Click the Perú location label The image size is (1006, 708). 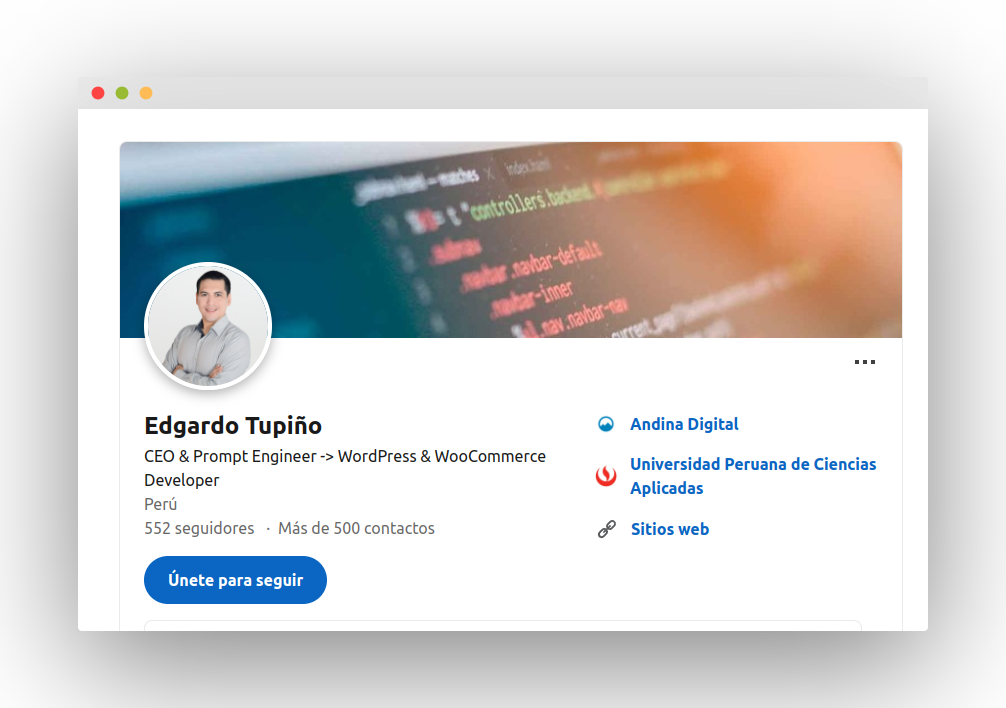(160, 504)
